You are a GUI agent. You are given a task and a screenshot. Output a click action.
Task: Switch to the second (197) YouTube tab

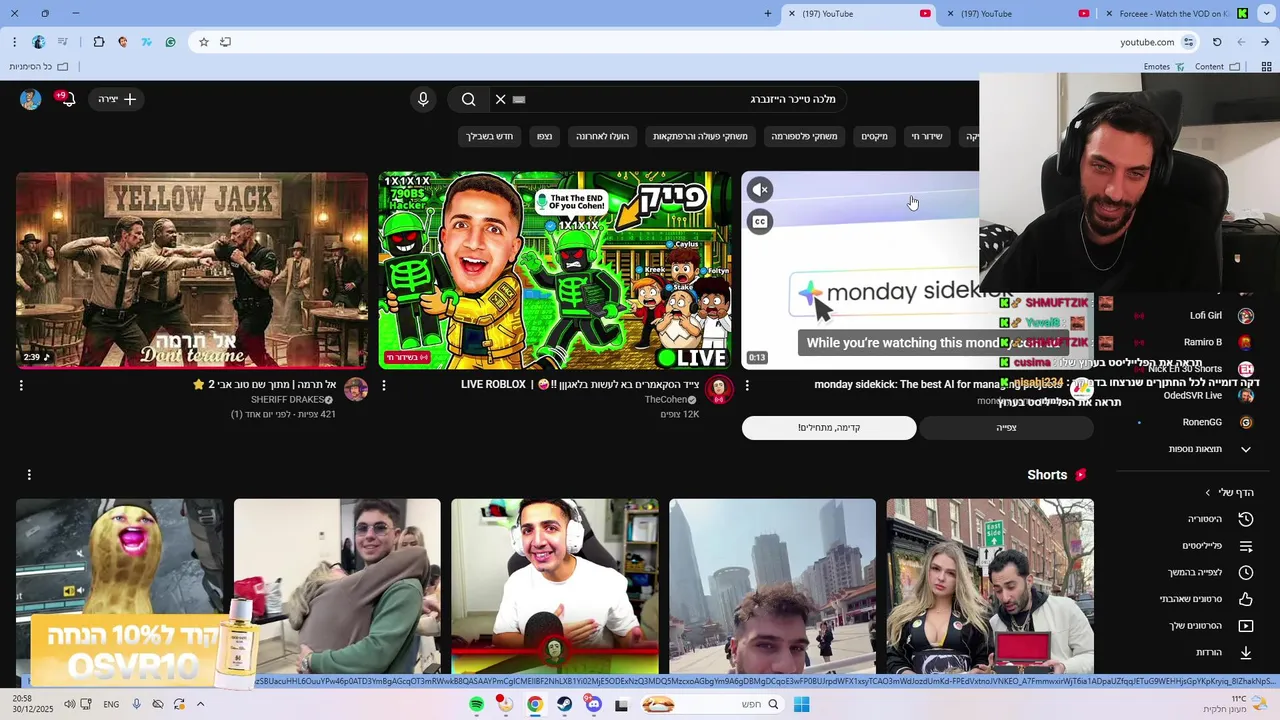(x=1017, y=14)
